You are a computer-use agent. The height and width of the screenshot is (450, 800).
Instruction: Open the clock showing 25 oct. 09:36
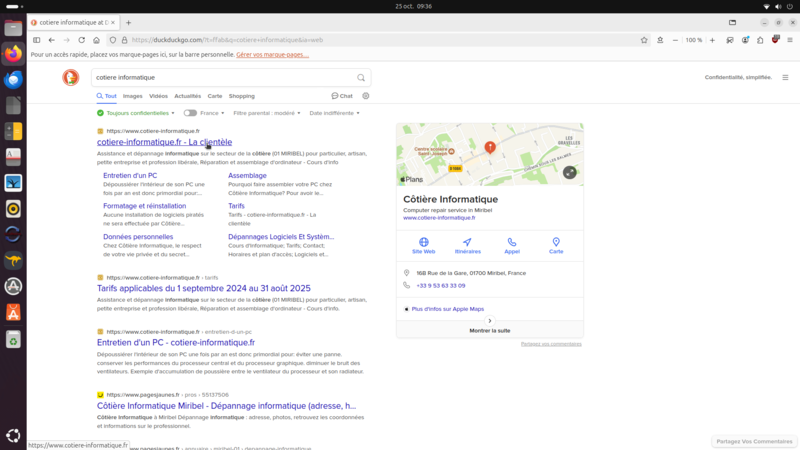point(413,7)
